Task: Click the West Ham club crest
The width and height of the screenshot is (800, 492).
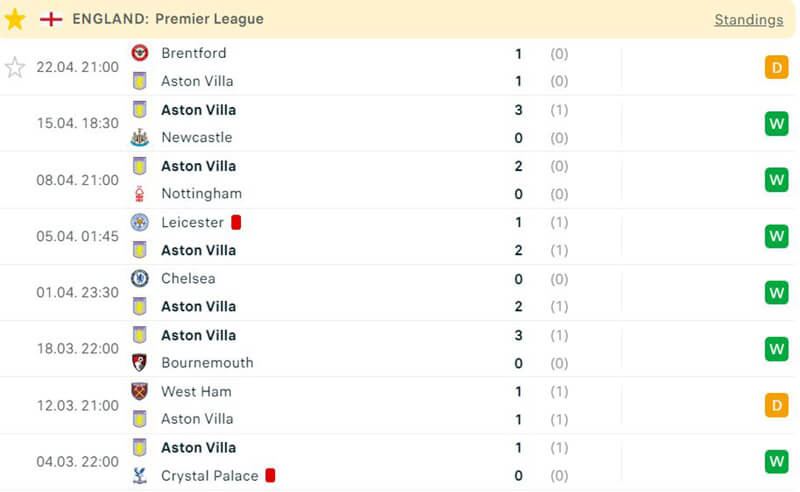Action: tap(140, 391)
